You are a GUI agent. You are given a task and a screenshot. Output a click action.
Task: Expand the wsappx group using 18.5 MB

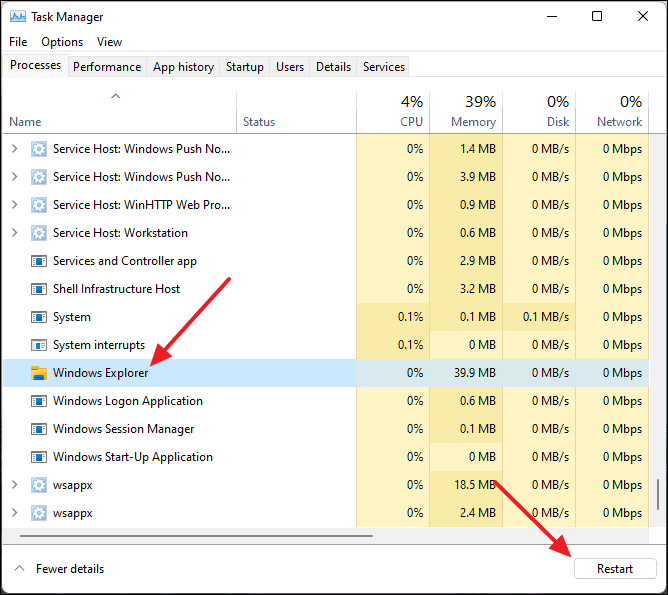point(14,485)
